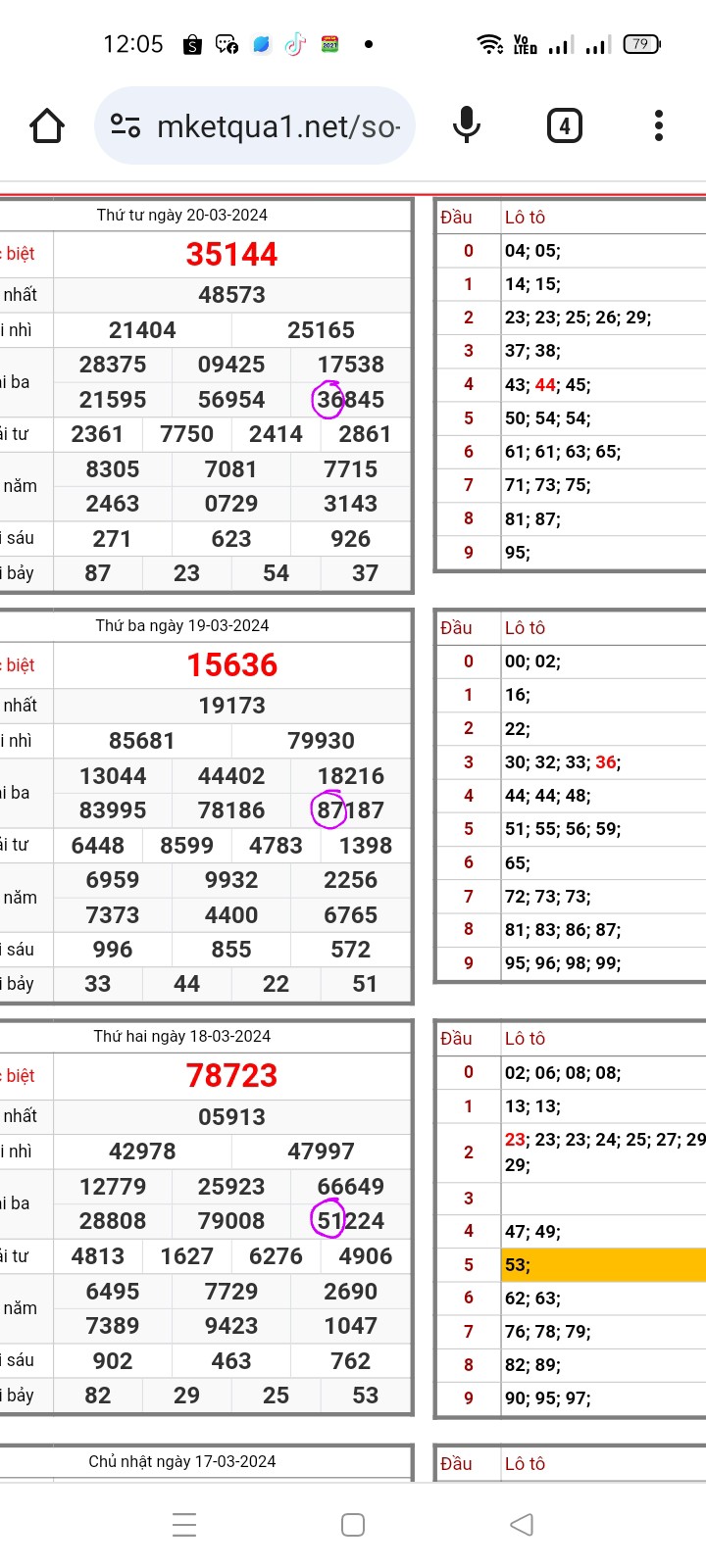This screenshot has height=1568, width=706.
Task: Tap third prize number 56954
Action: [x=231, y=400]
